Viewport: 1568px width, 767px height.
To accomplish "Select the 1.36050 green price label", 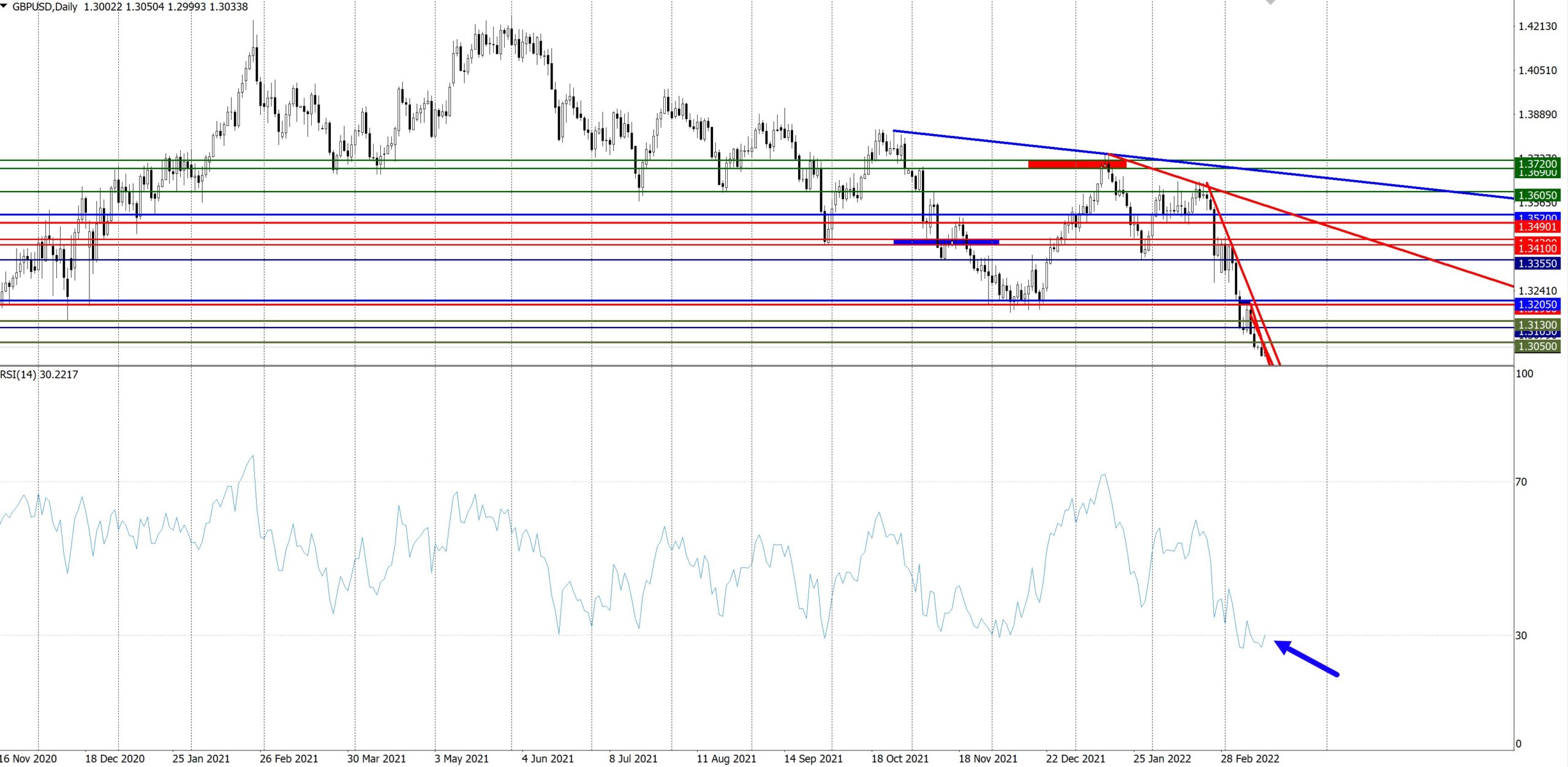I will coord(1537,195).
